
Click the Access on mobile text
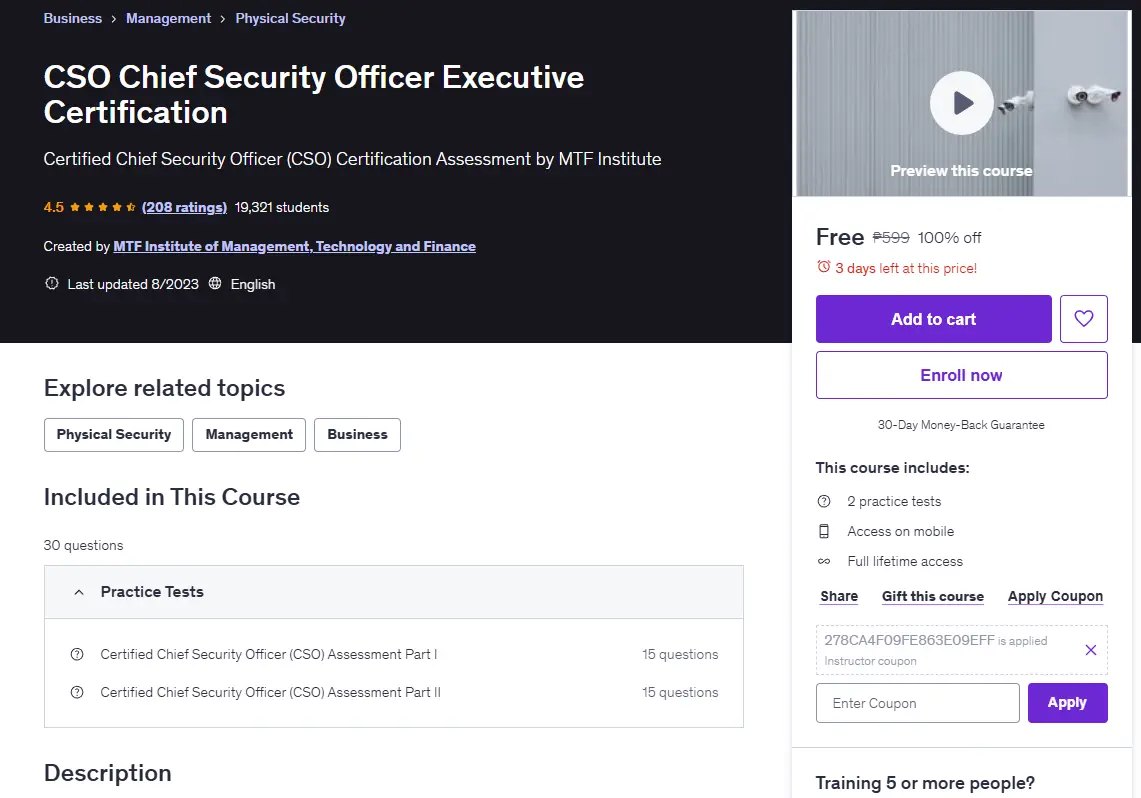[900, 531]
